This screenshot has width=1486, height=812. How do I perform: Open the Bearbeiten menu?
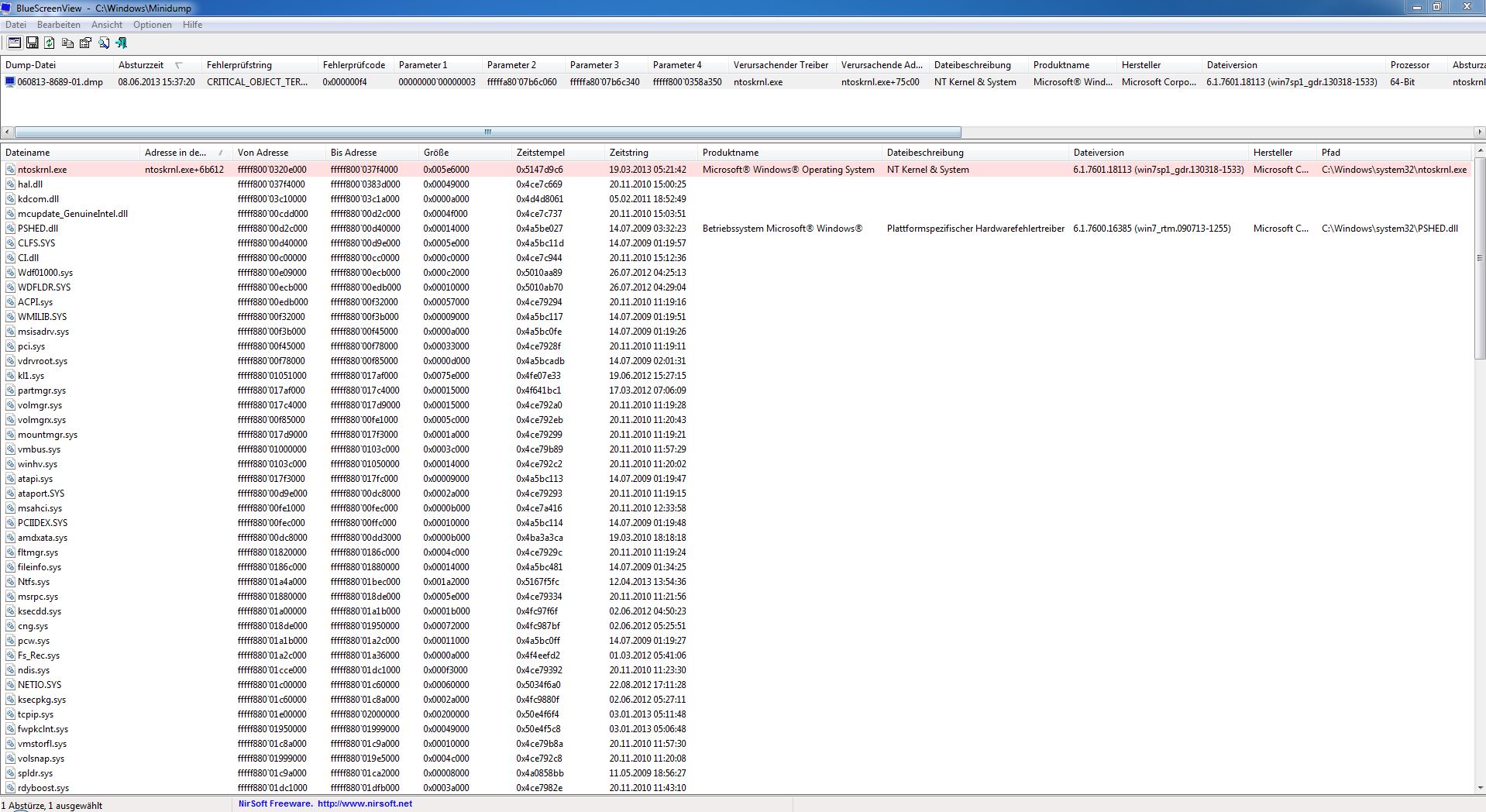59,25
